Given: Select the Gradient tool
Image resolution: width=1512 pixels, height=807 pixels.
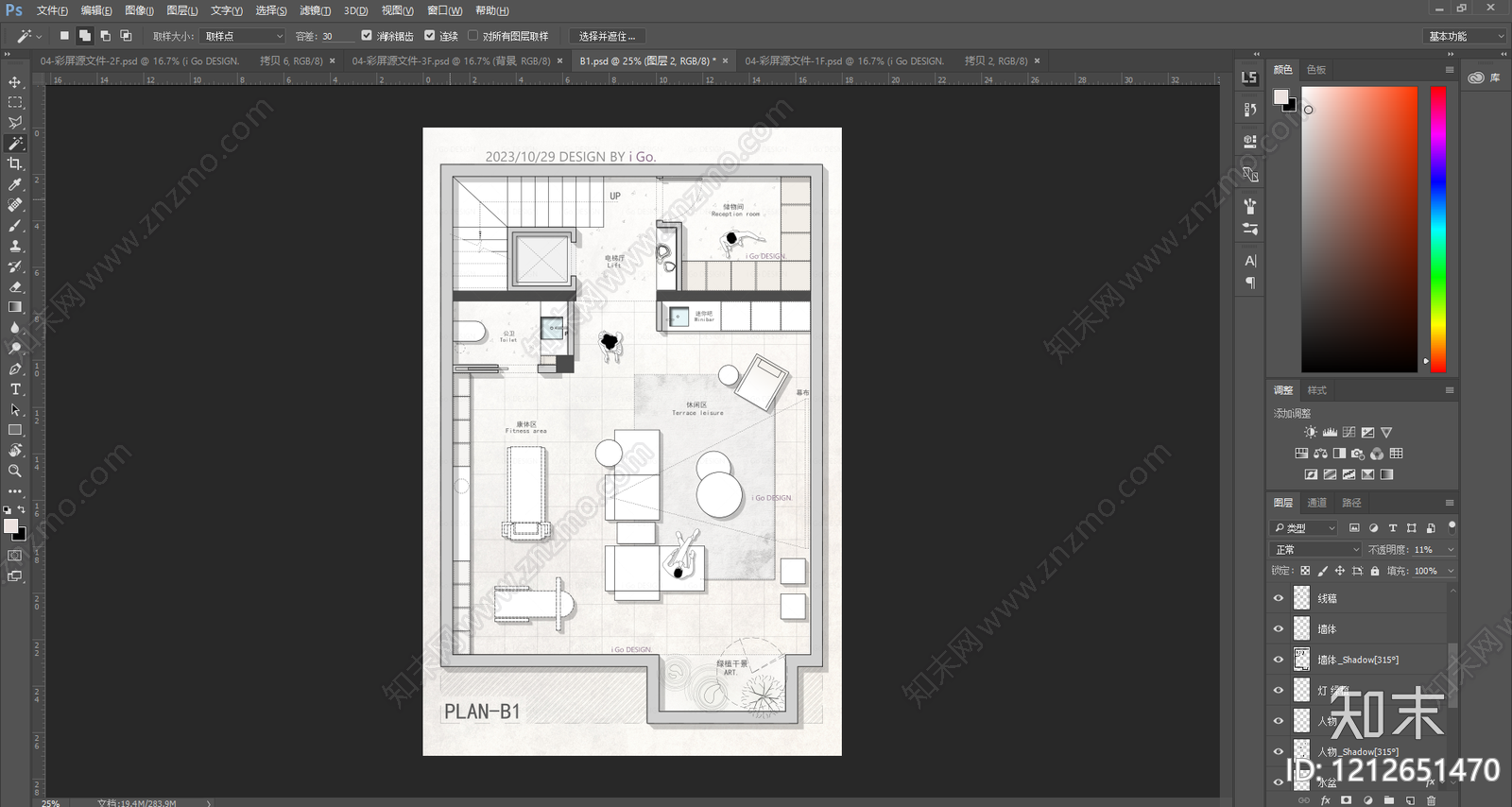Looking at the screenshot, I should coord(15,307).
